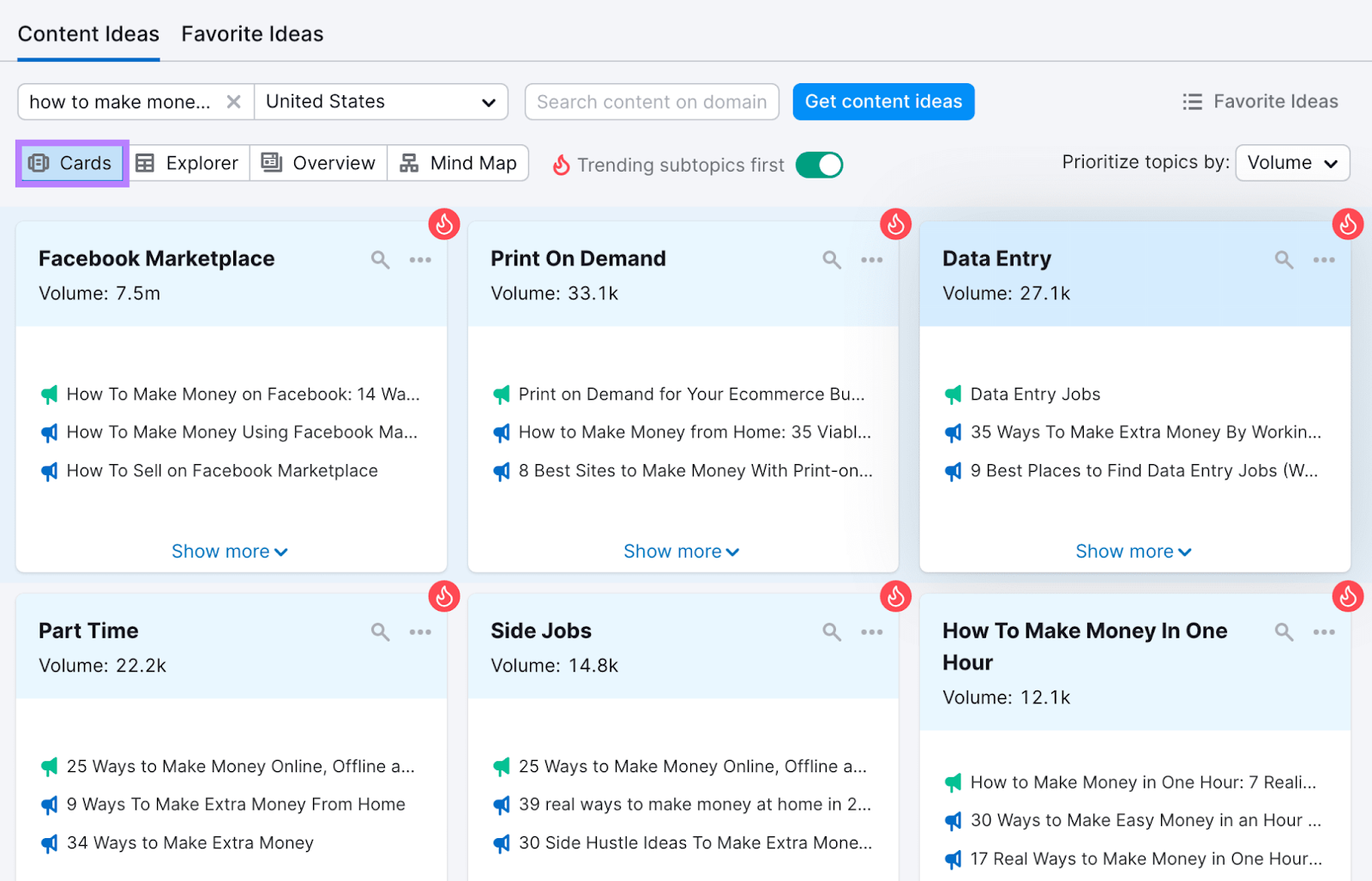1372x881 pixels.
Task: Expand Show more on Side Jobs card
Action: 682,875
